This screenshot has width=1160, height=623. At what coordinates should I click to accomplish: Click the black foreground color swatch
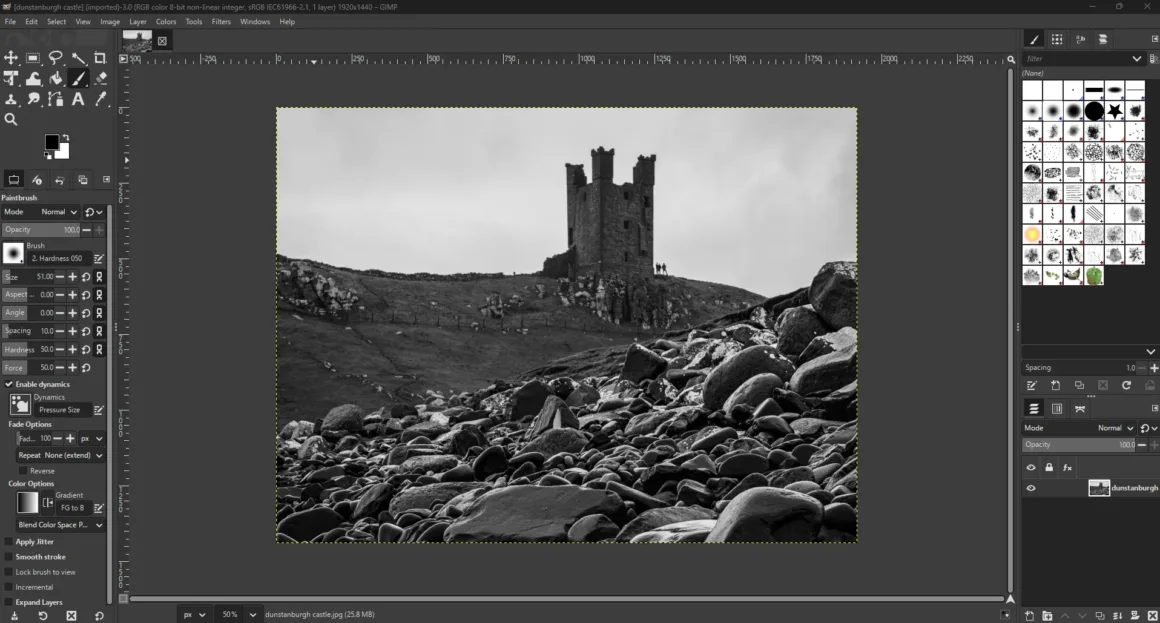tap(52, 142)
